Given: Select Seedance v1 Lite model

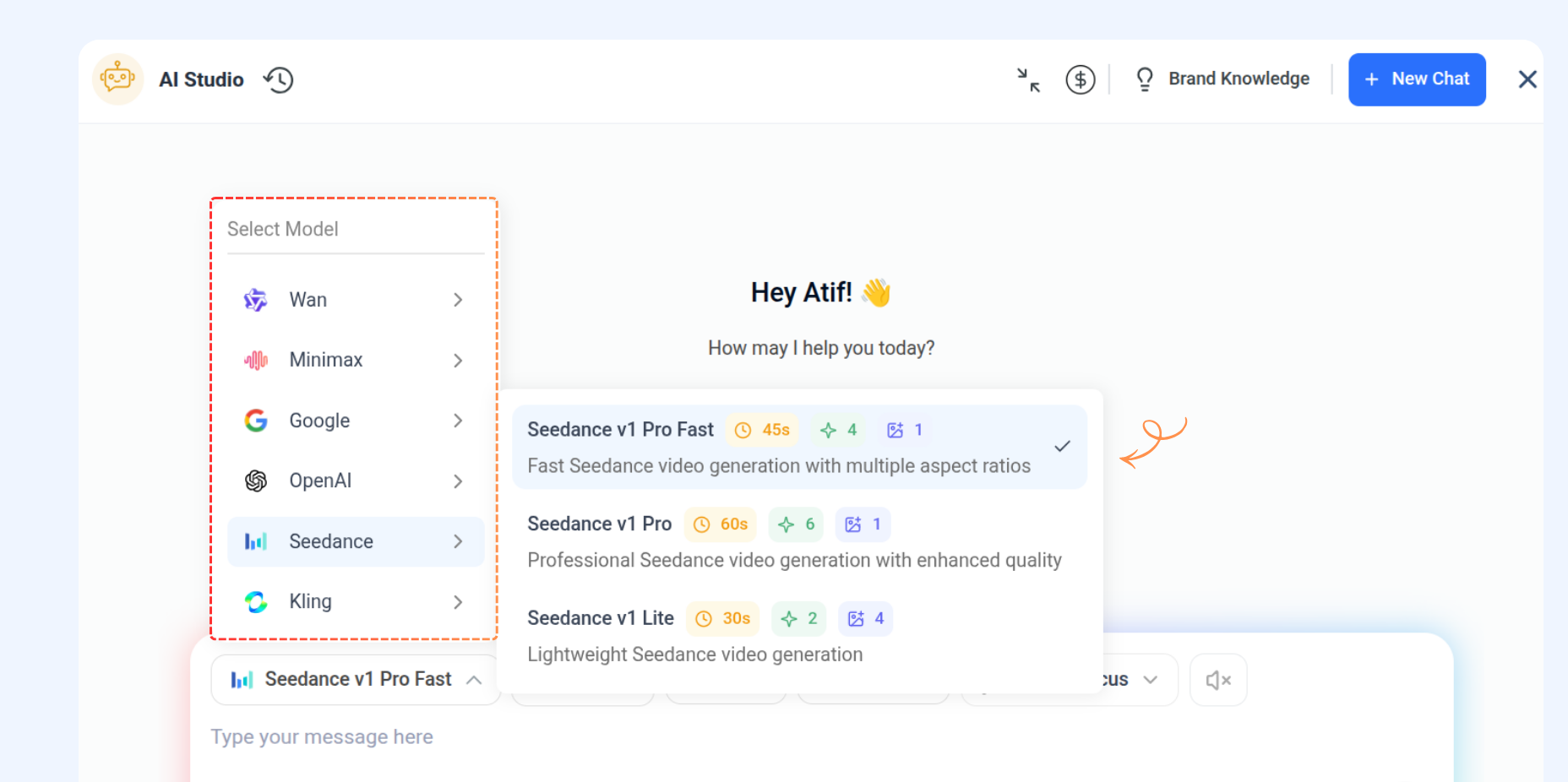Looking at the screenshot, I should click(799, 636).
